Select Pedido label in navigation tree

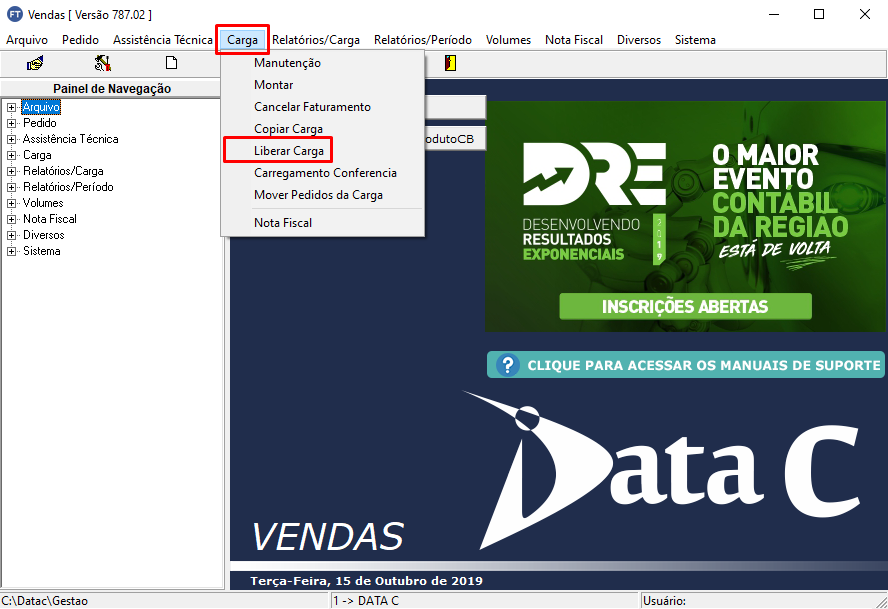point(40,123)
